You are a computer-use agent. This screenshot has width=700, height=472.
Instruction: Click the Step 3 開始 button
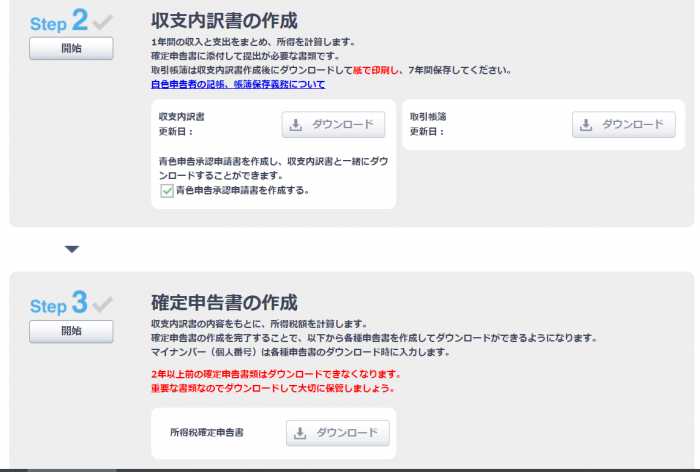click(x=71, y=331)
